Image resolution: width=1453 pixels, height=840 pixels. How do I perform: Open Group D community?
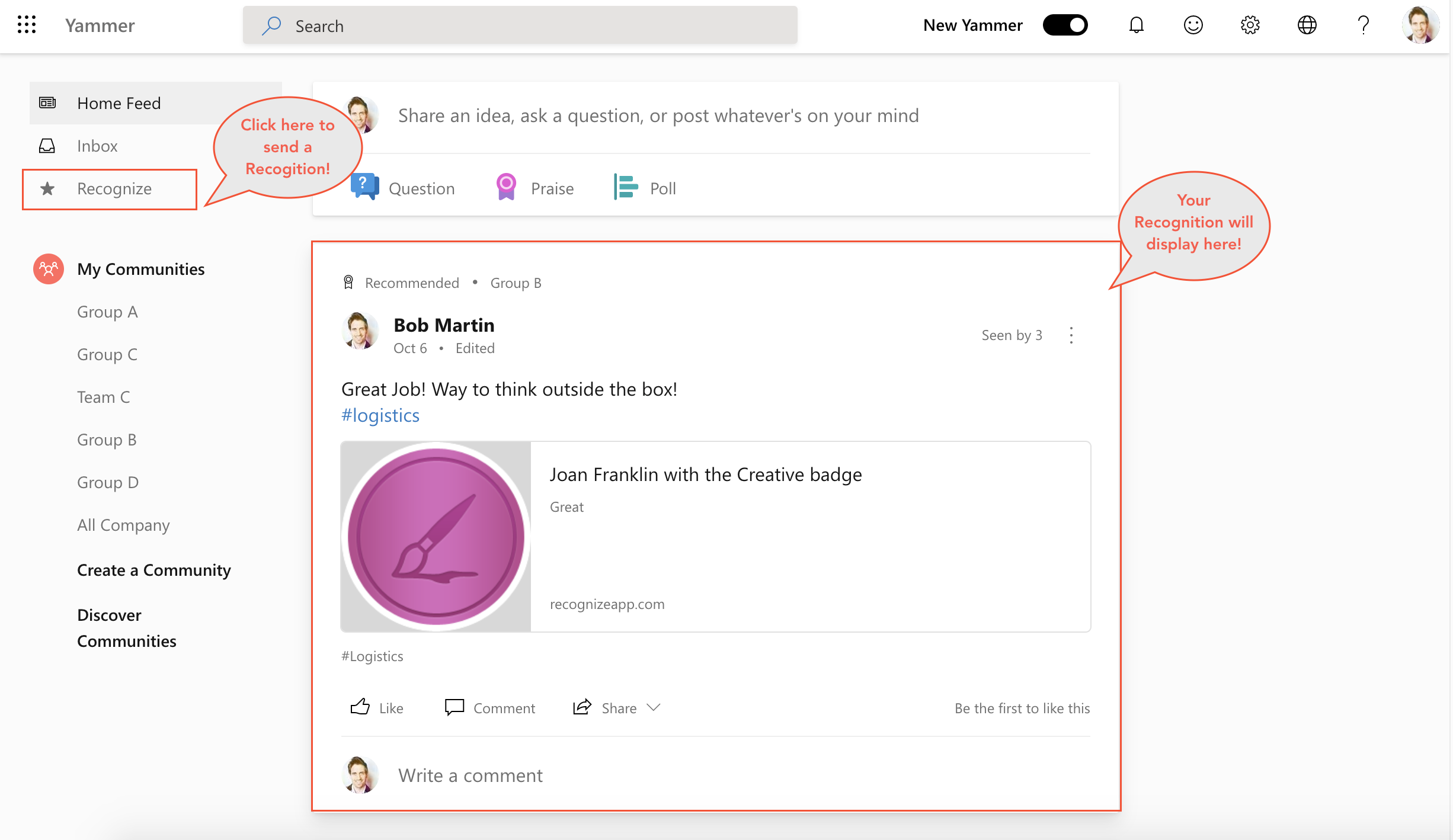coord(108,482)
